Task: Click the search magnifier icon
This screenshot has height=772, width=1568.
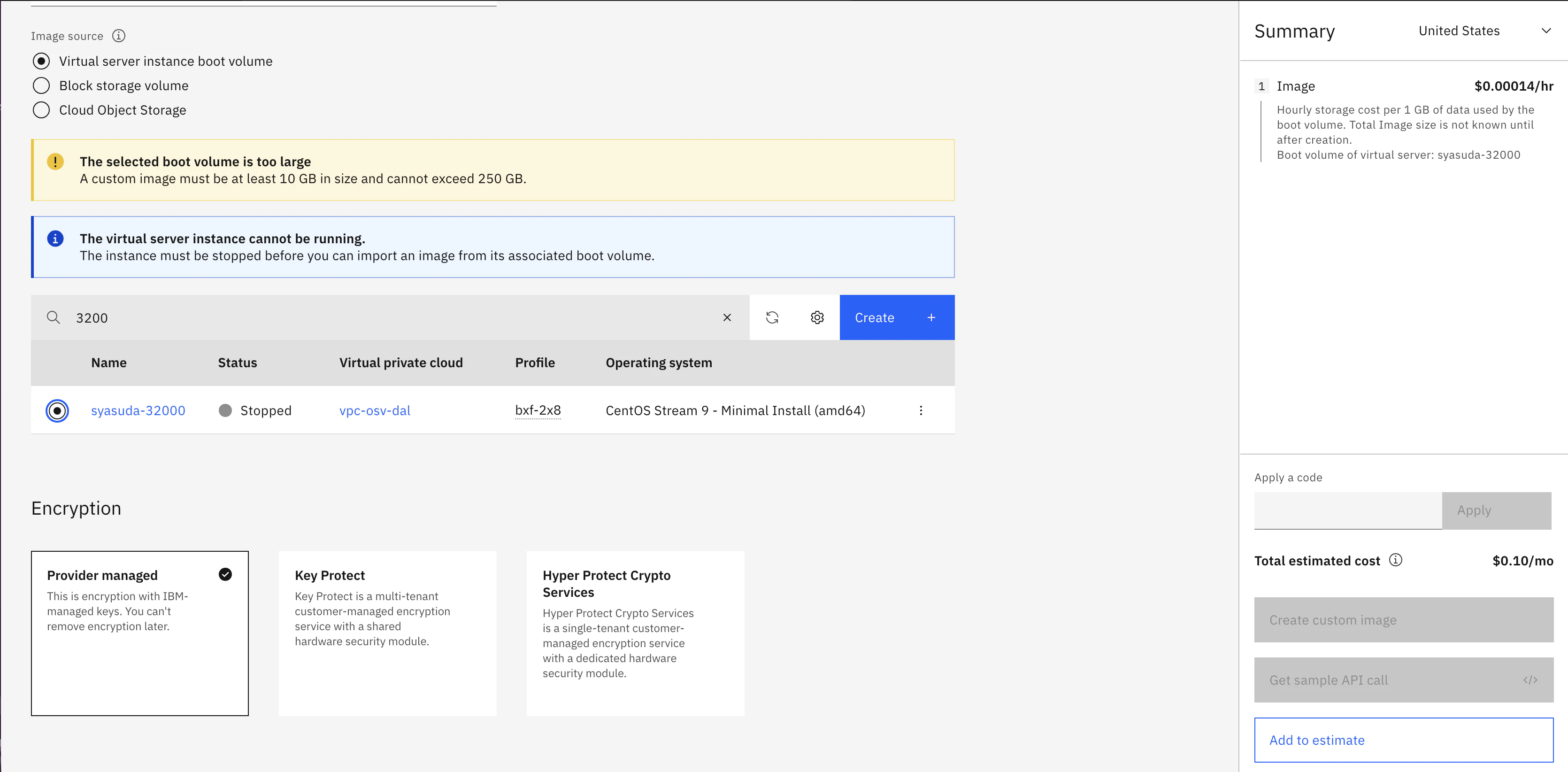Action: pos(54,317)
